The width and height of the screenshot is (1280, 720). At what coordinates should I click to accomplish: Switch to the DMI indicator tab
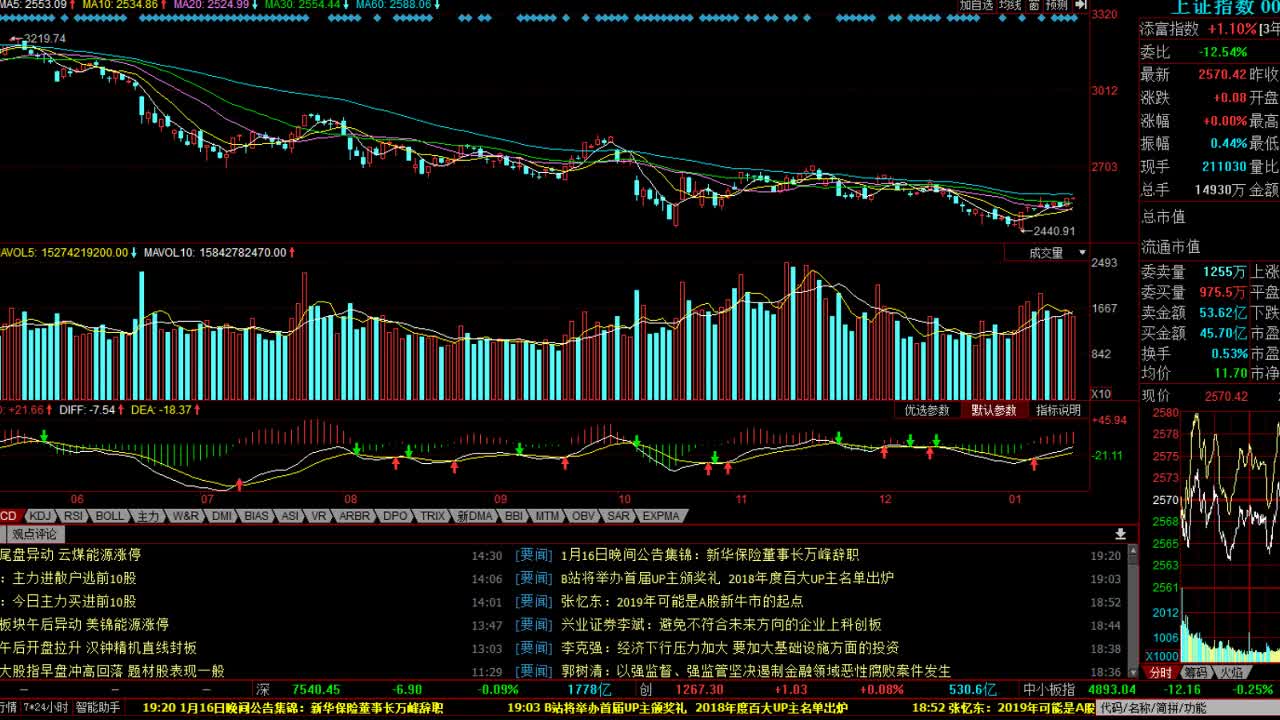222,516
